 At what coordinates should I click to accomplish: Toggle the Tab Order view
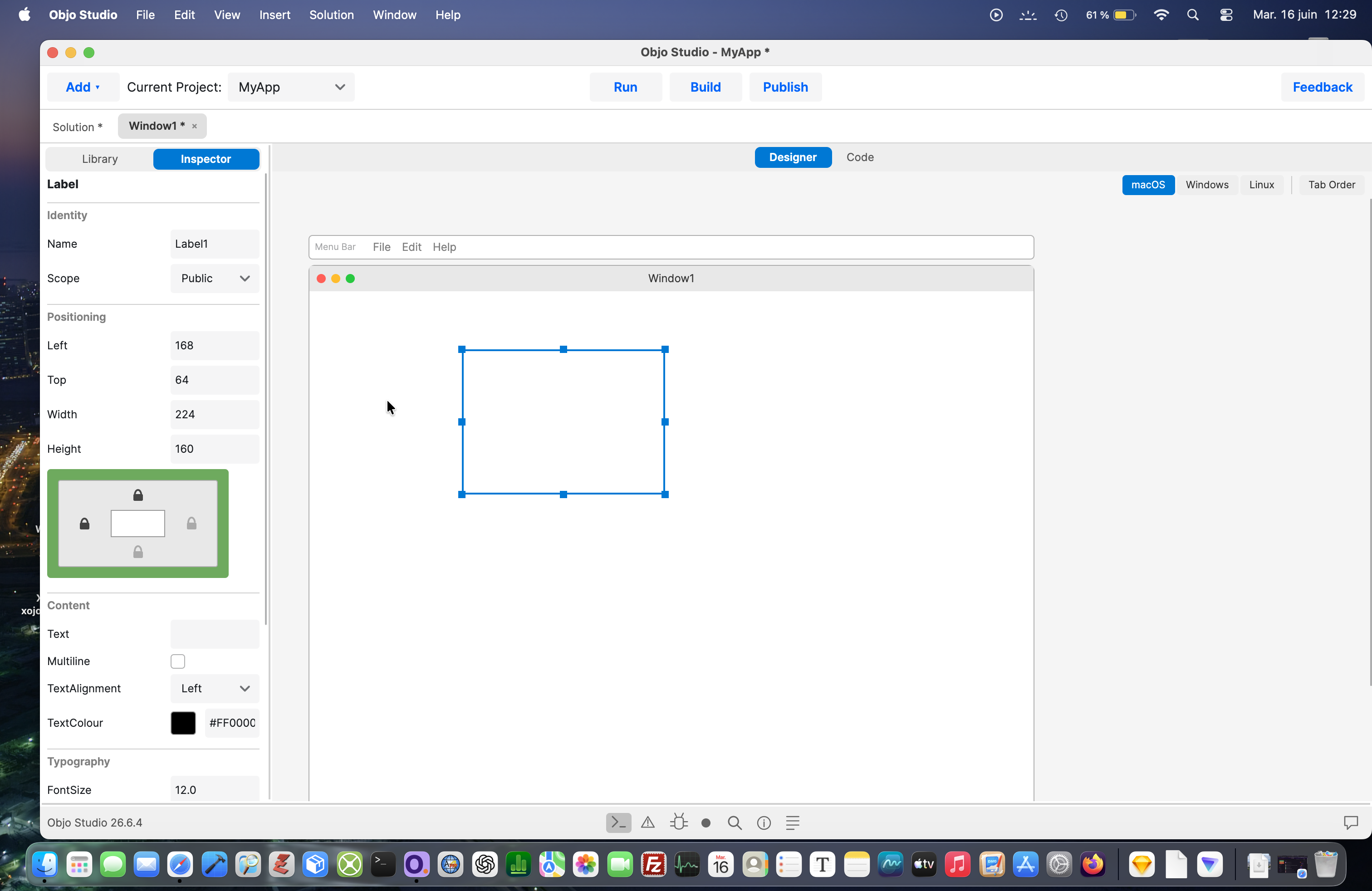pos(1331,185)
